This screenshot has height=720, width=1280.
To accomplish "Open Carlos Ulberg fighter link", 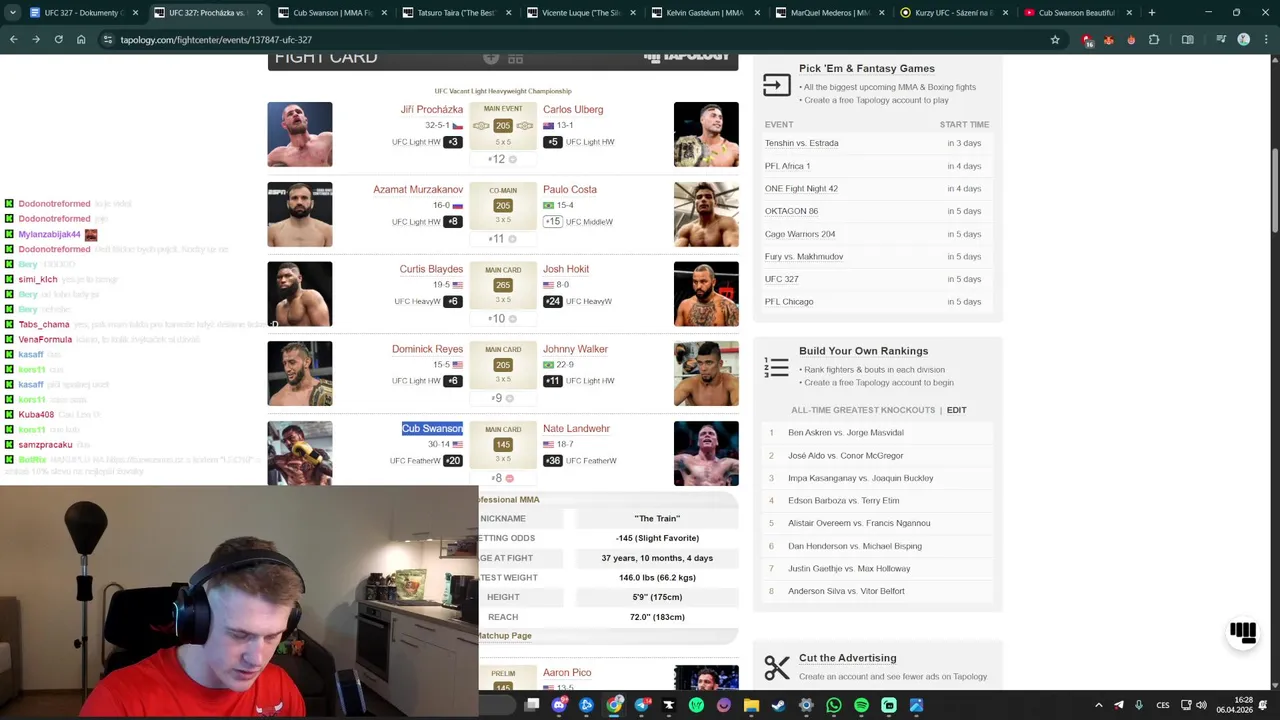I will [x=573, y=109].
